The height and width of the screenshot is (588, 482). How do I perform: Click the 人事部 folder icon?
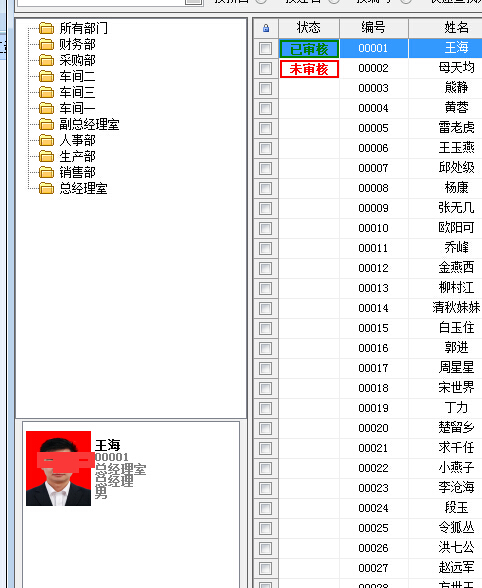coord(47,140)
